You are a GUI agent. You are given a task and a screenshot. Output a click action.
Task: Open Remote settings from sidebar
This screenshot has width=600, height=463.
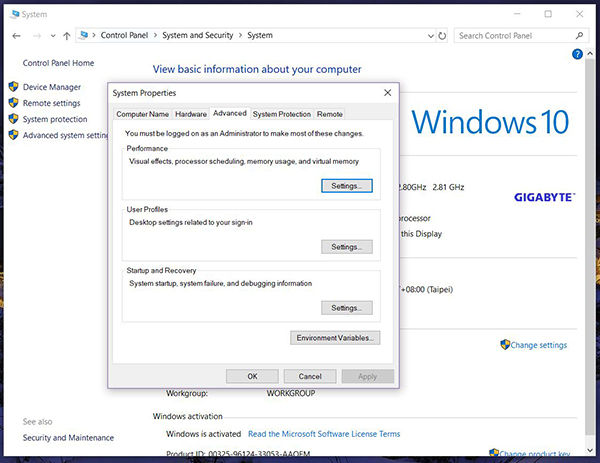click(51, 103)
